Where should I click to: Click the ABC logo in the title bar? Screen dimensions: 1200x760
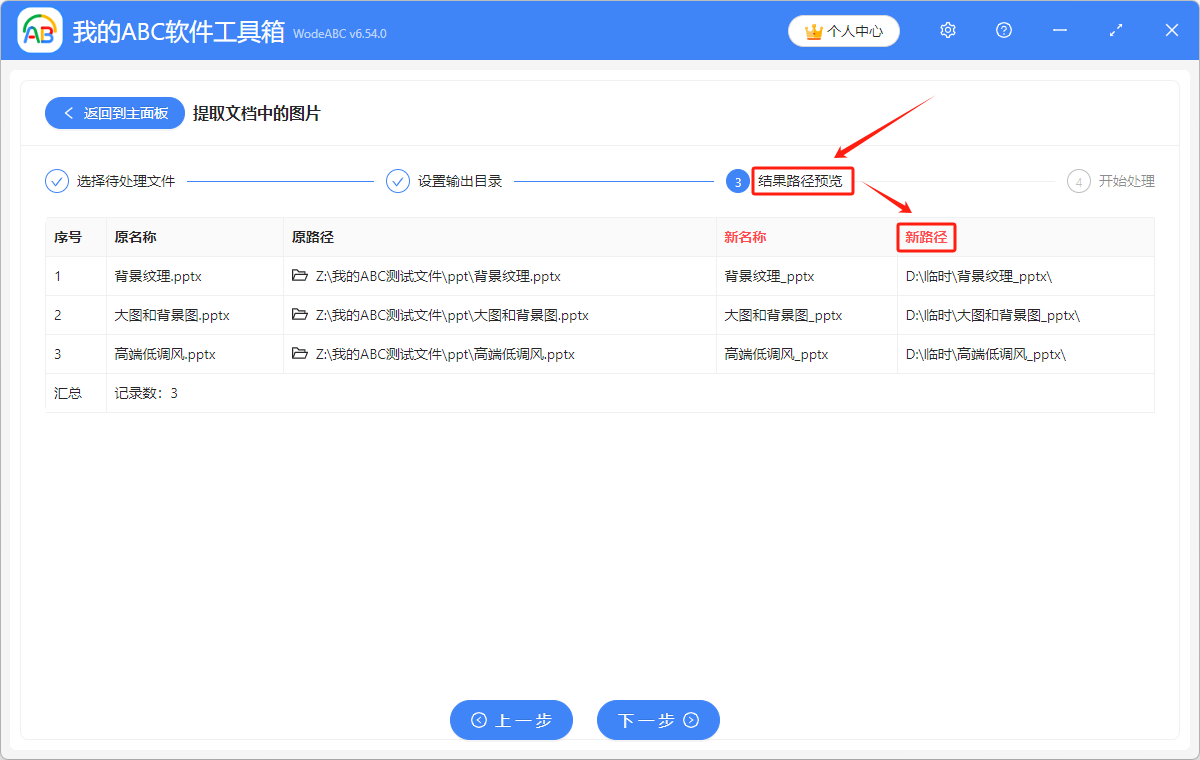[x=39, y=30]
